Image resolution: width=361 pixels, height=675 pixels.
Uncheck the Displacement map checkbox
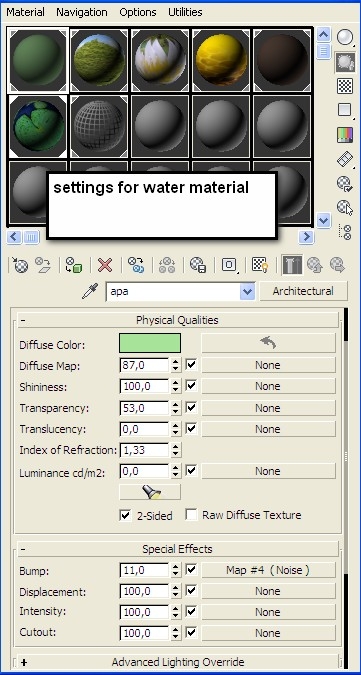191,591
